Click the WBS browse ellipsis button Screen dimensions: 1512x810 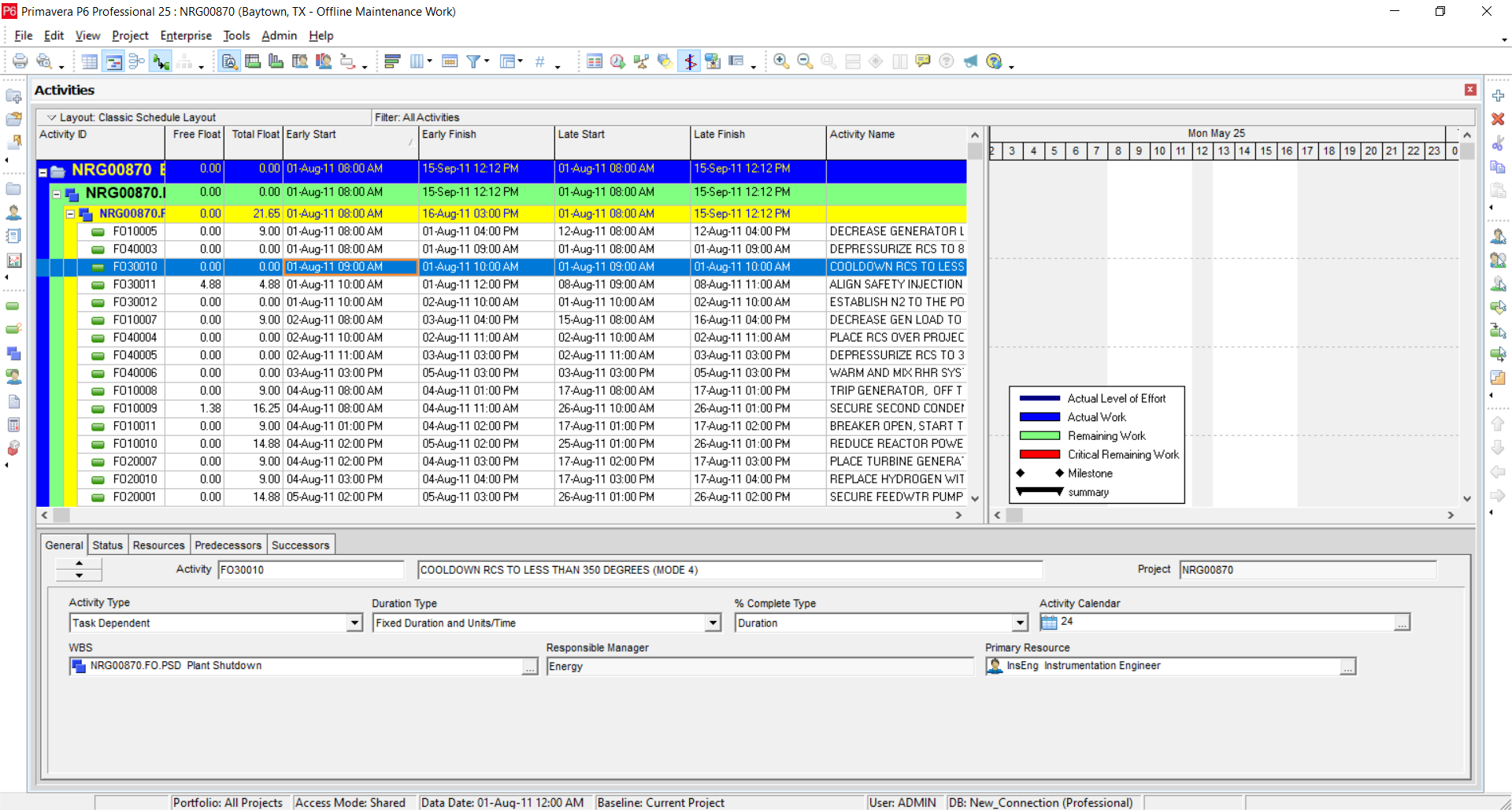530,667
